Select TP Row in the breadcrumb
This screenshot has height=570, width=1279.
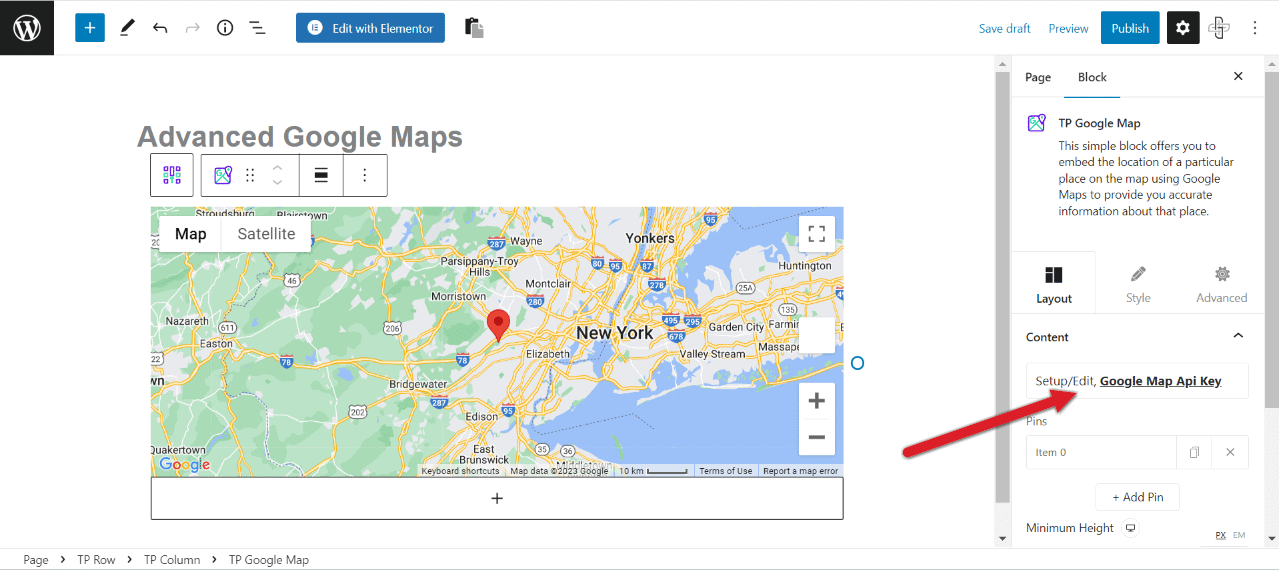pos(97,560)
